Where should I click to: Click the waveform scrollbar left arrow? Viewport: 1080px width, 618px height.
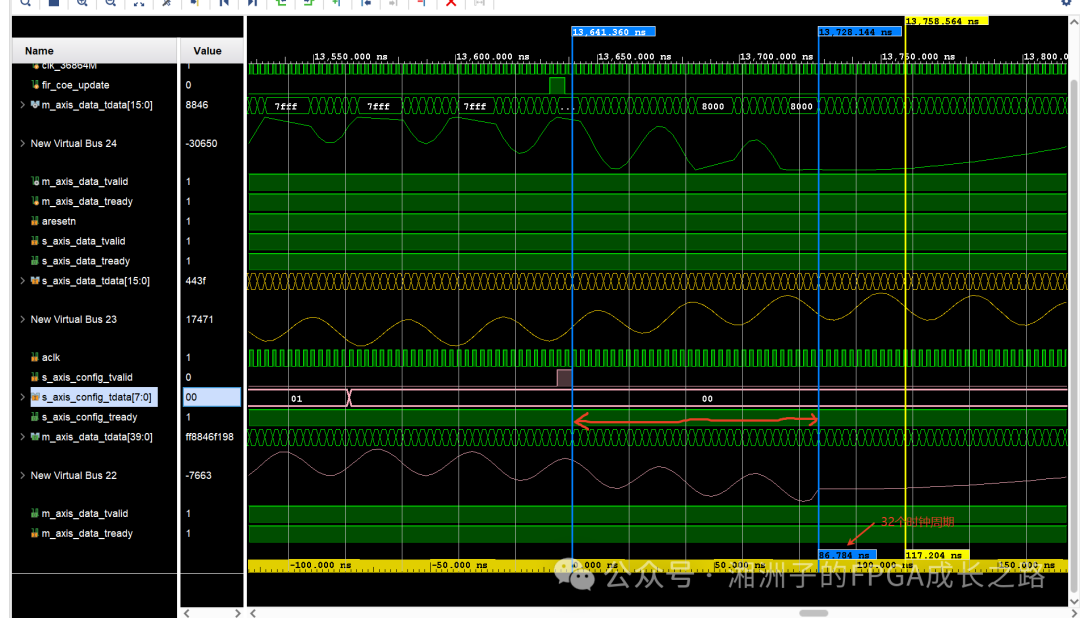click(253, 612)
